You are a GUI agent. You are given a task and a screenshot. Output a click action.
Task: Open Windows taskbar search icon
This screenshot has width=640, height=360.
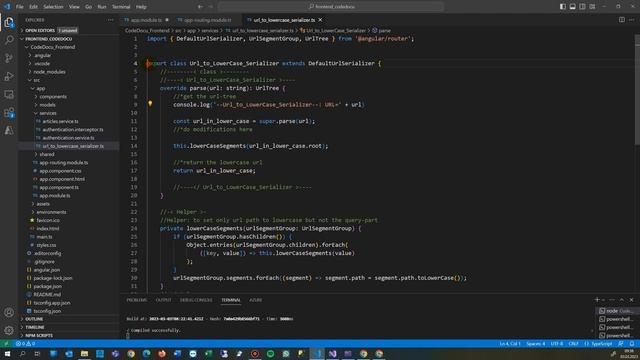[22, 353]
